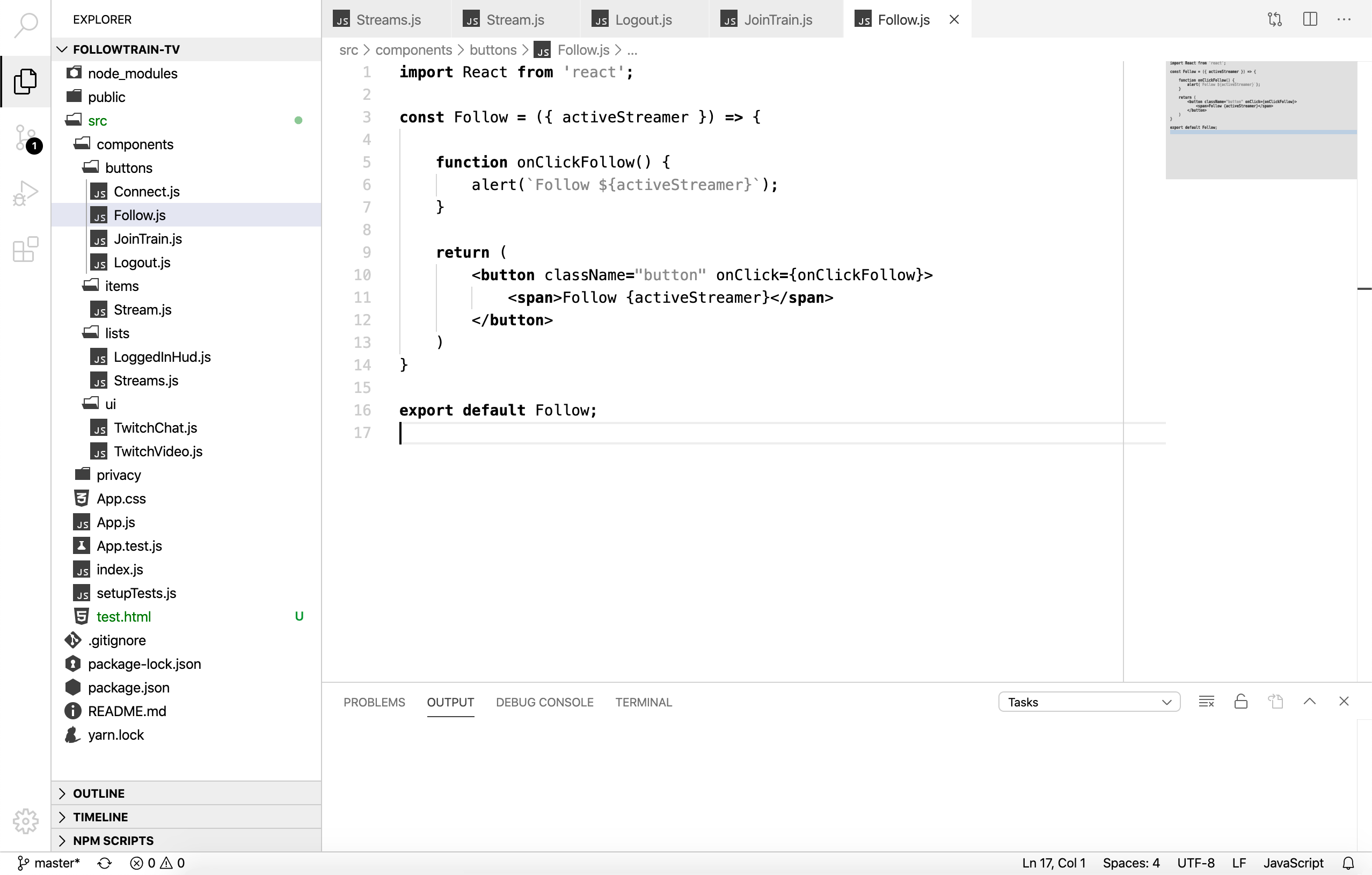Change indentation Spaces: 4
This screenshot has height=875, width=1372.
(x=1131, y=863)
